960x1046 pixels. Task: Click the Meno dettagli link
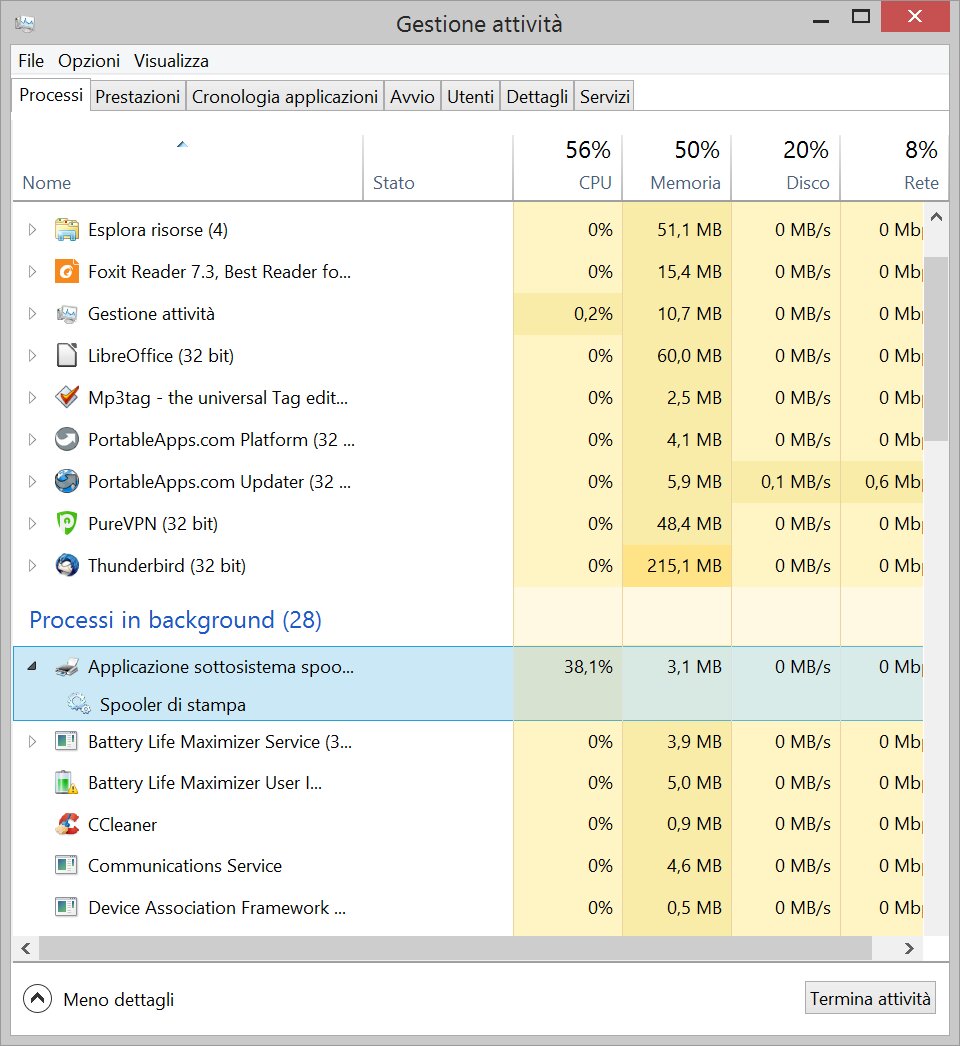tap(119, 999)
